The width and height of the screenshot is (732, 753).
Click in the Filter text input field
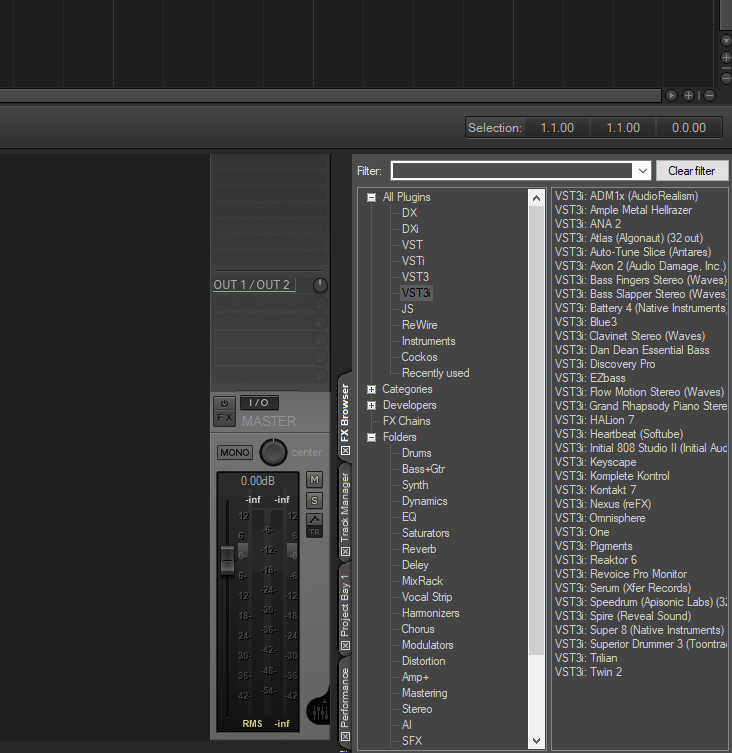(512, 171)
